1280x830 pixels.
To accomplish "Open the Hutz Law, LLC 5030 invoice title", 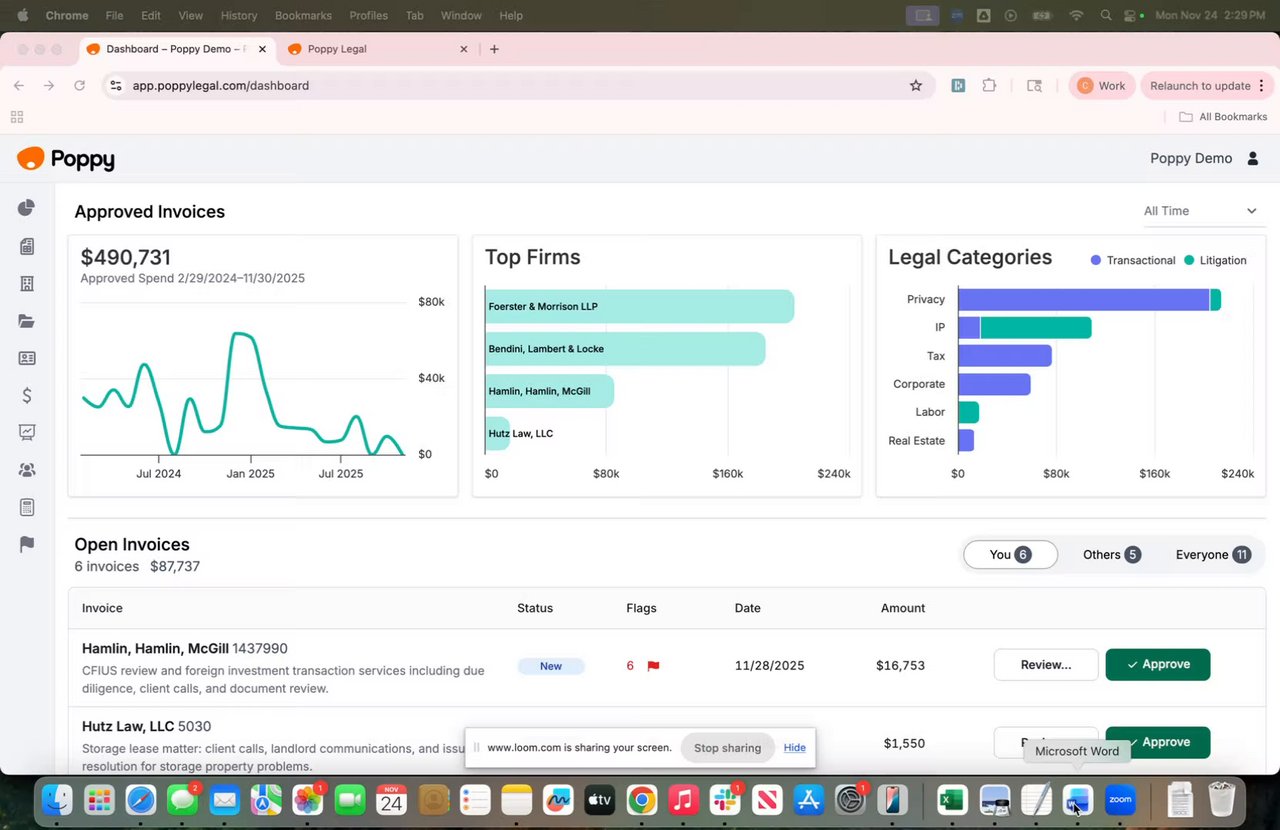I will coord(147,726).
